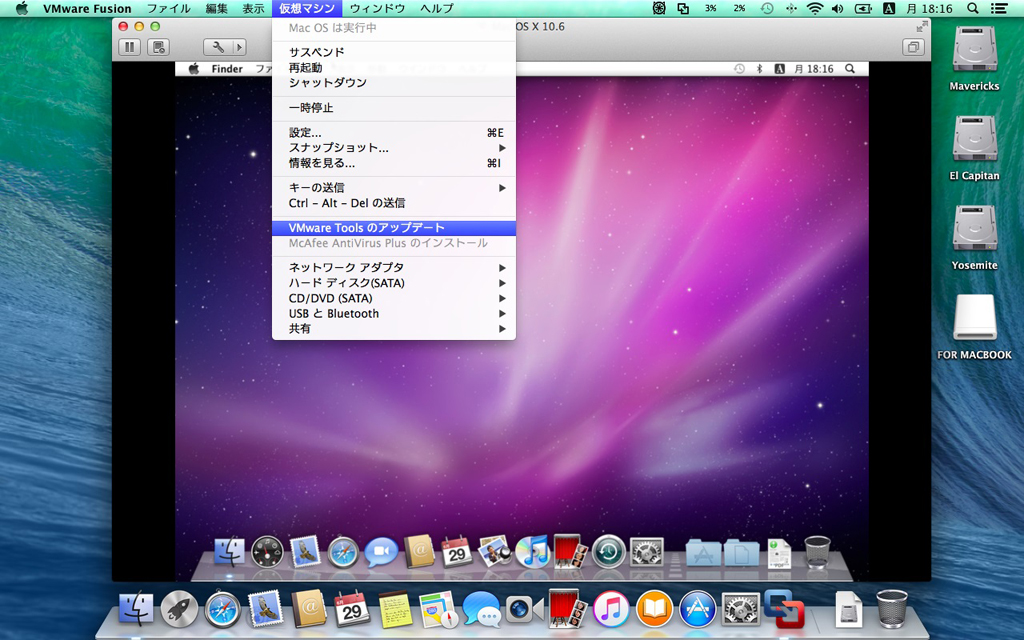
Task: Open the guest Finder menu
Action: click(227, 69)
